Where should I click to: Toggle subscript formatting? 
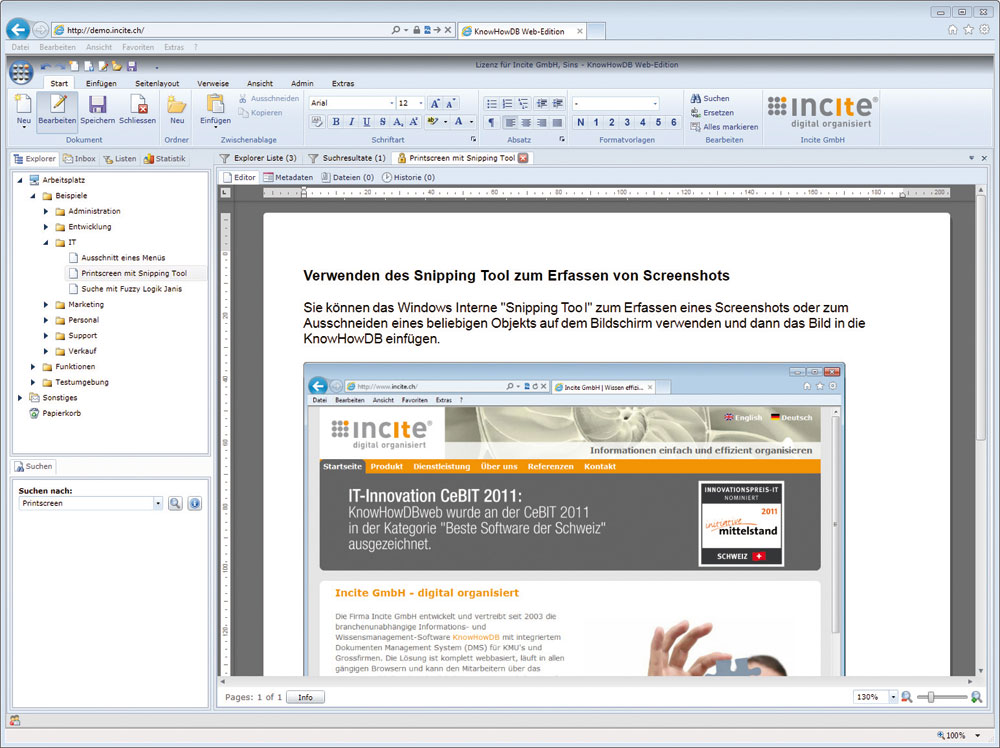(x=398, y=122)
